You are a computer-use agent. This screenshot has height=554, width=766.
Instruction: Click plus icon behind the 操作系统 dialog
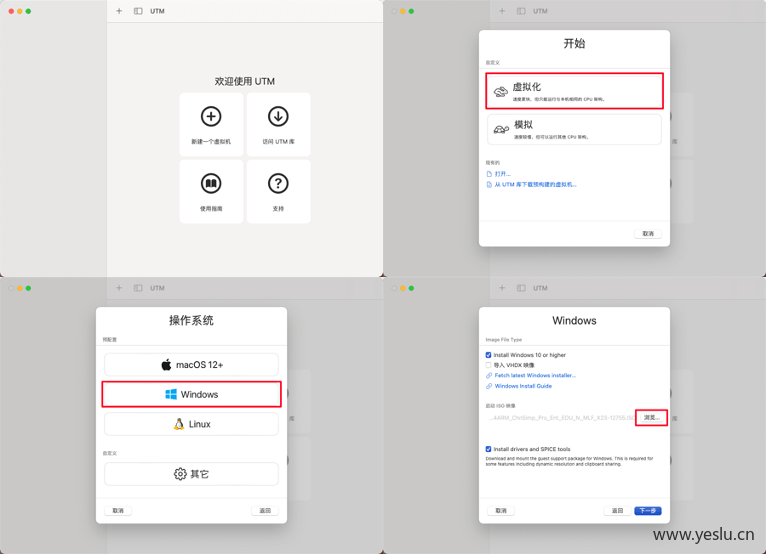pyautogui.click(x=119, y=288)
